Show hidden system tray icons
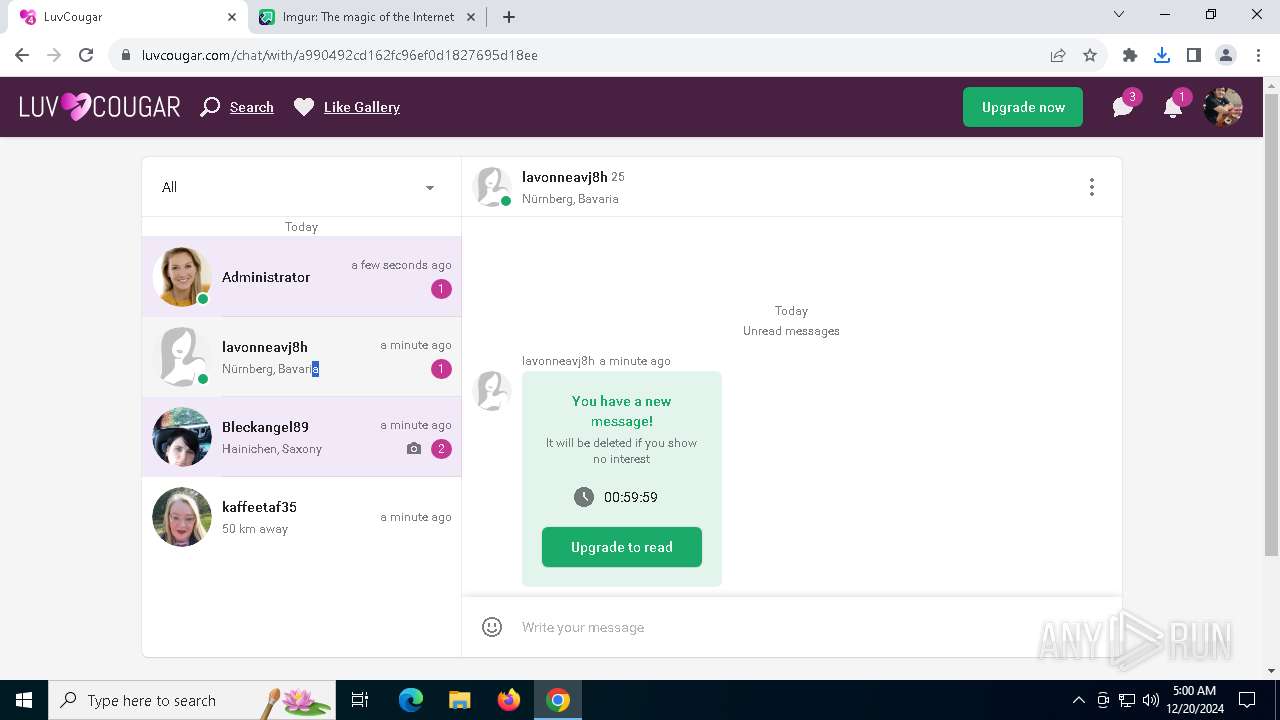Screen dimensions: 1280x720 (1078, 700)
